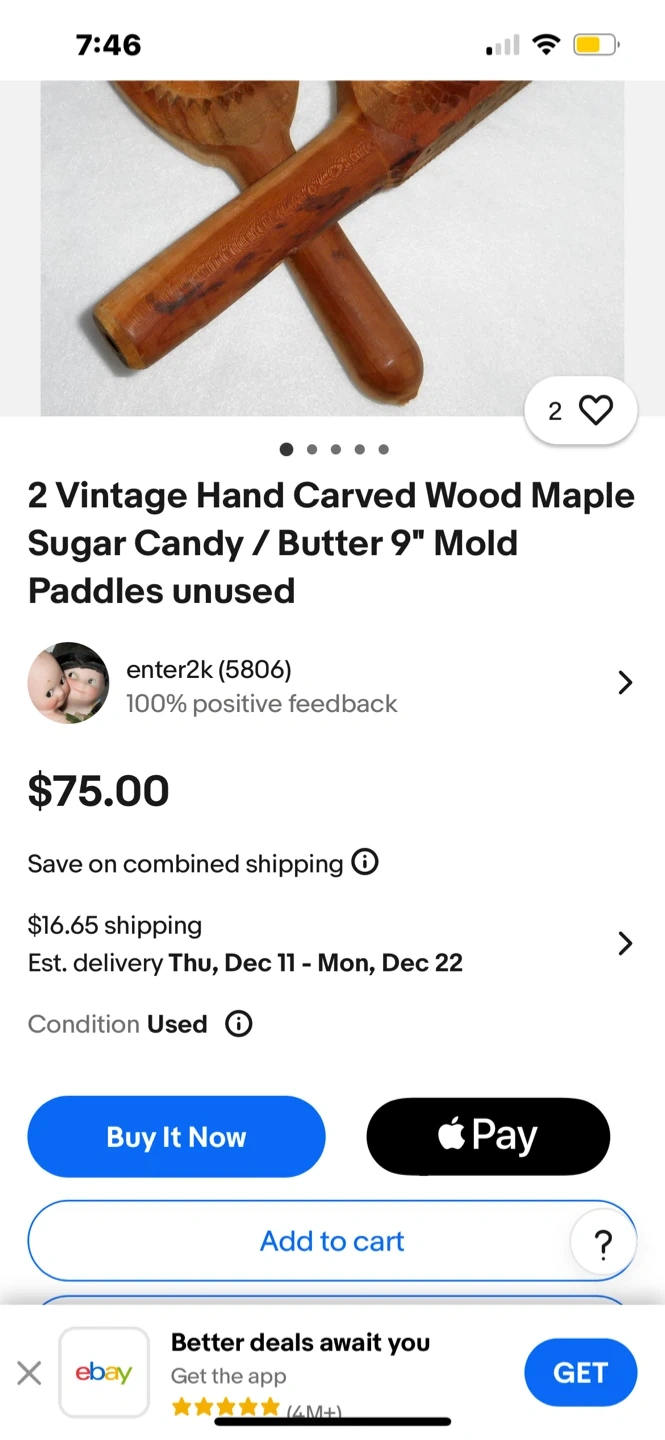Expand seller details chevron
Viewport: 665px width, 1440px height.
click(x=625, y=683)
